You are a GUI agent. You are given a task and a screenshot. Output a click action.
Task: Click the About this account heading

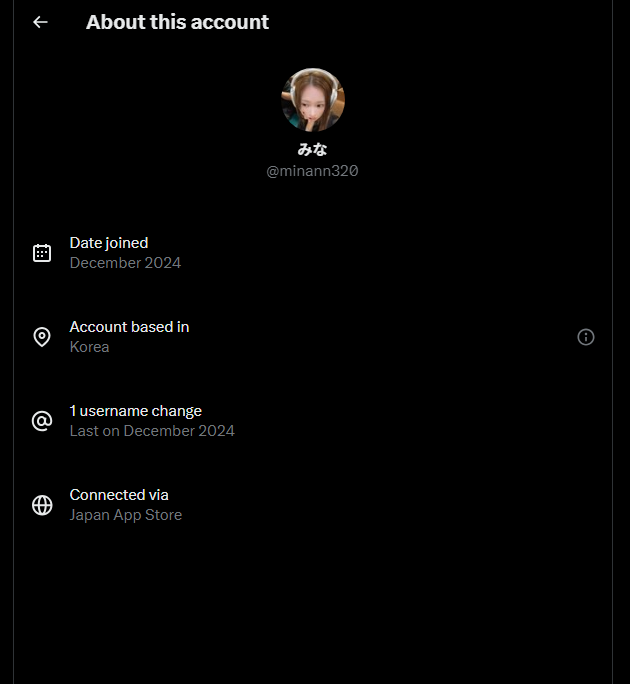(177, 22)
